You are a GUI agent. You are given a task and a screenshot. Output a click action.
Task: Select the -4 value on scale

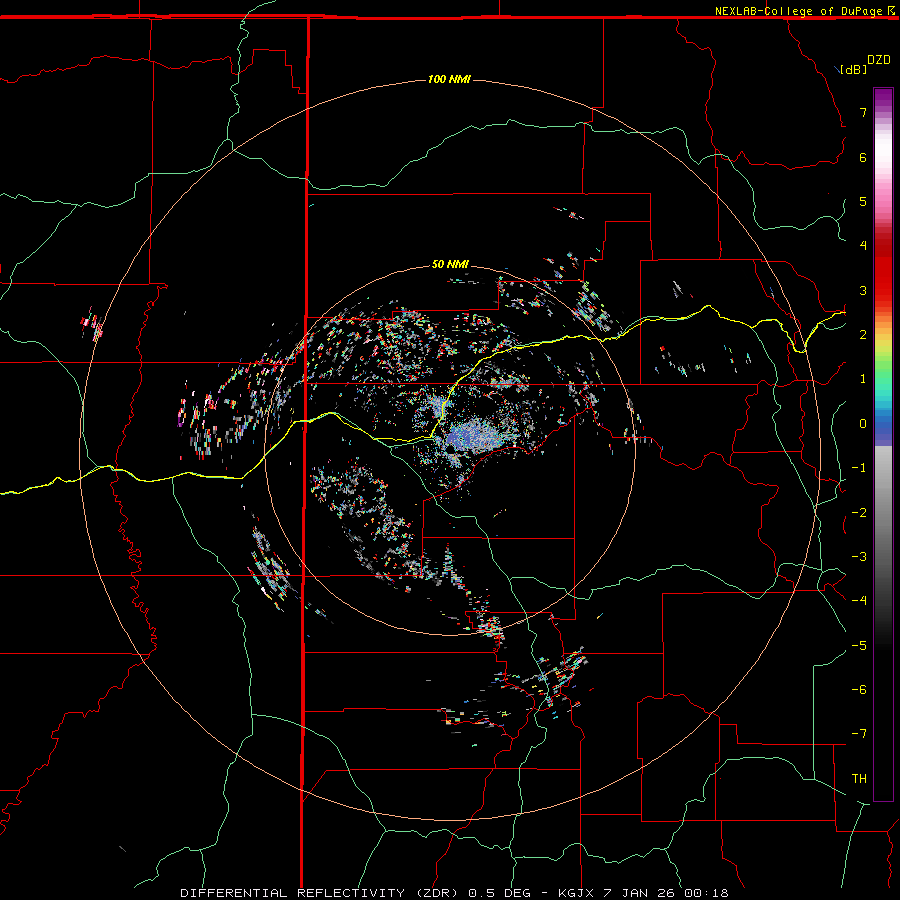859,601
